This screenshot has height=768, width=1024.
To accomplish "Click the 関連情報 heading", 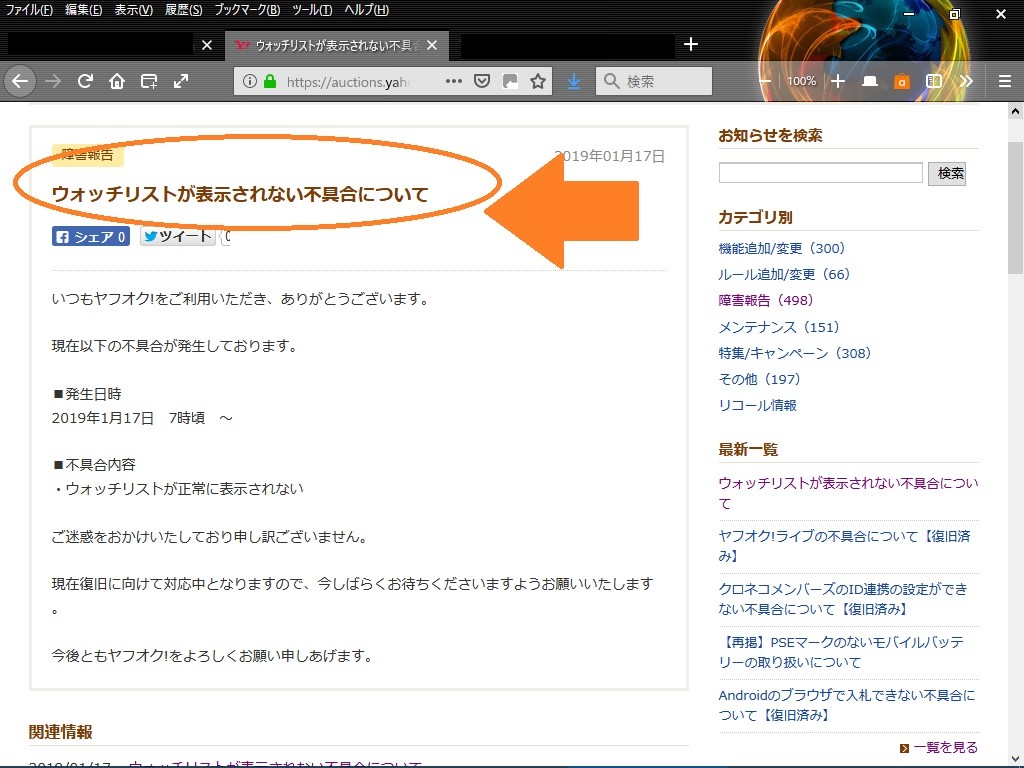I will pos(61,731).
